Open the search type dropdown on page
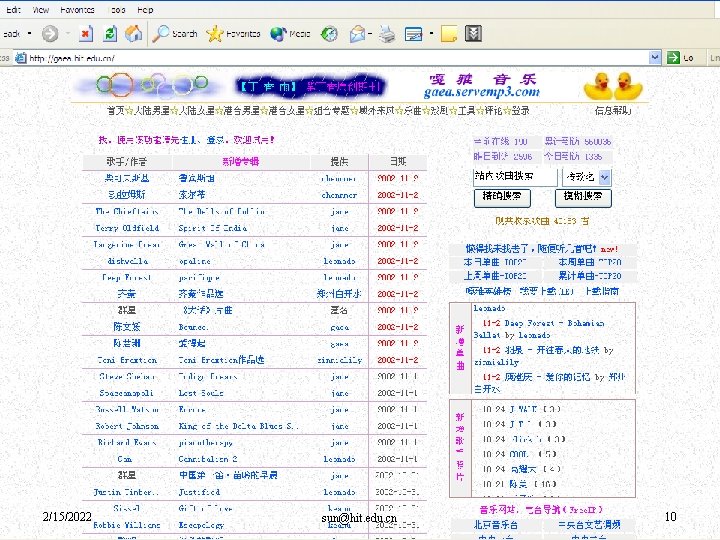The width and height of the screenshot is (720, 540). point(605,177)
